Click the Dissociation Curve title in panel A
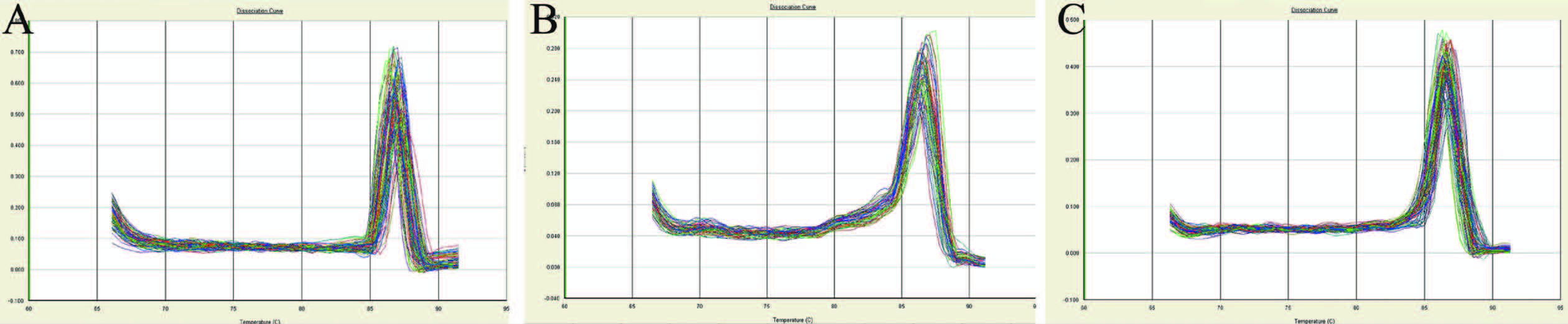Viewport: 1568px width, 324px height. click(x=259, y=11)
